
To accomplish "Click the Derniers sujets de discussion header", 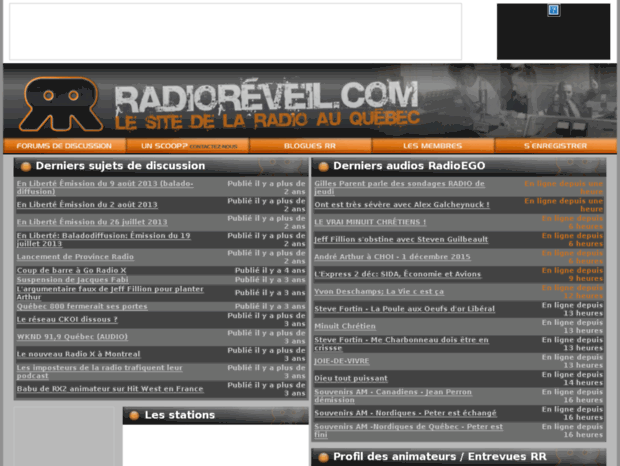I will 161,166.
